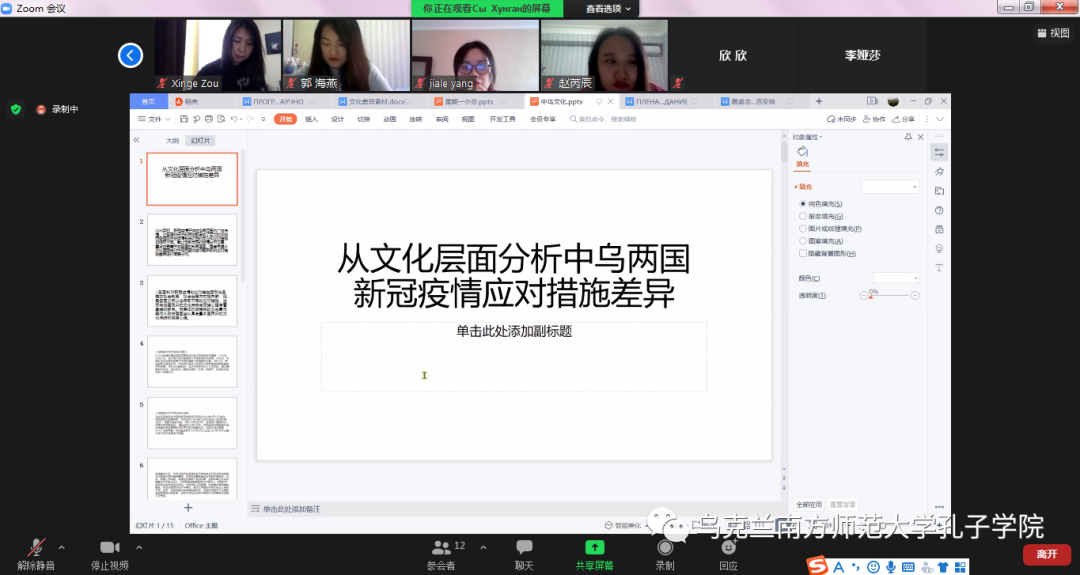Click the paint bucket 填充 fill icon
Viewport: 1080px width, 575px height.
[802, 151]
